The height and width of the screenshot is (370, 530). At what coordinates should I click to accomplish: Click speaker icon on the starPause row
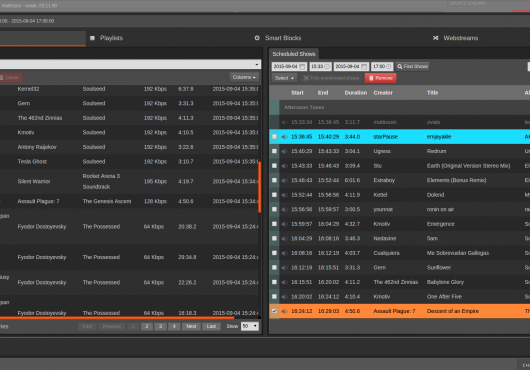[285, 137]
